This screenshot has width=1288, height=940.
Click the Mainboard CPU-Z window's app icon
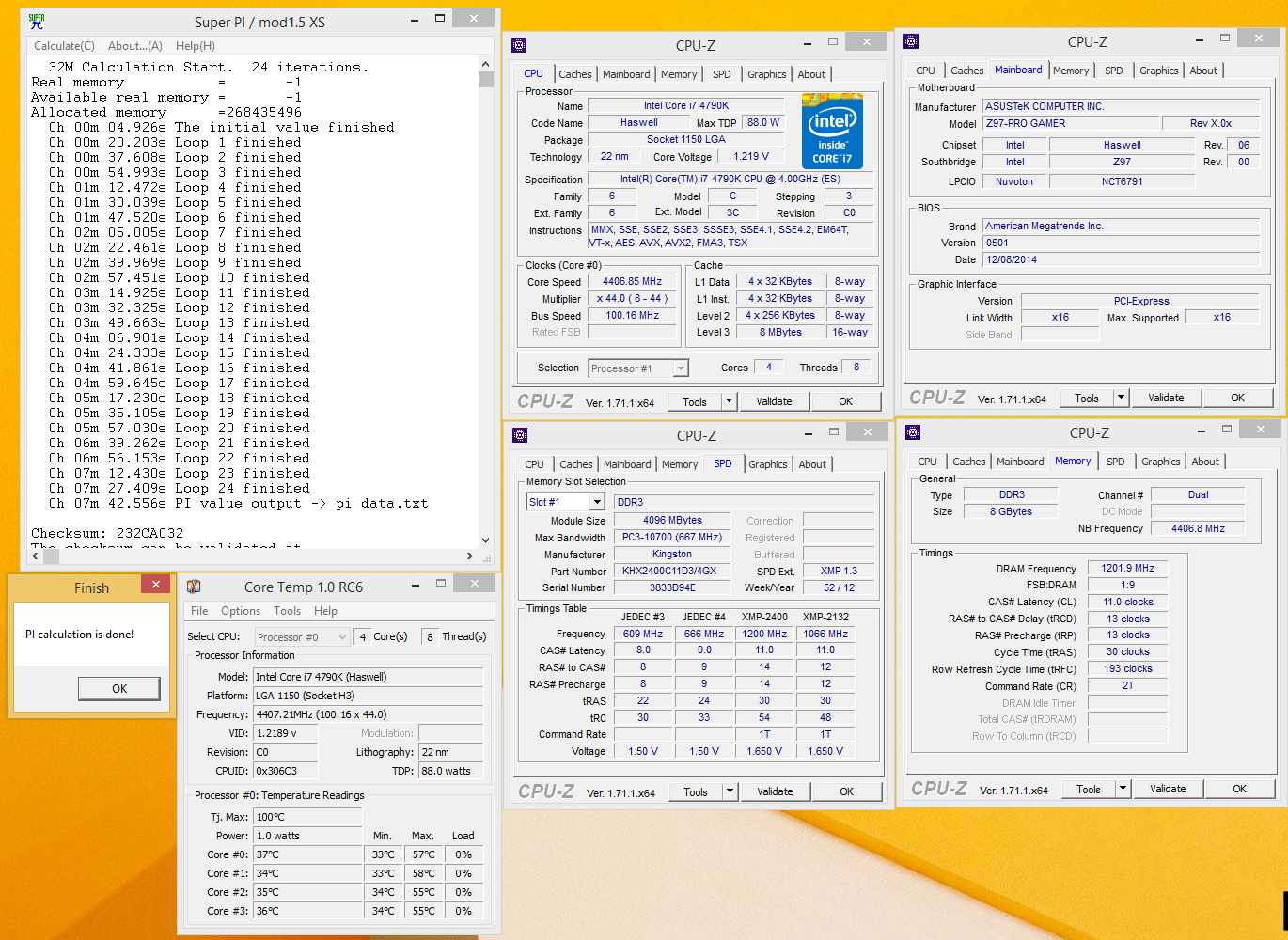click(911, 41)
